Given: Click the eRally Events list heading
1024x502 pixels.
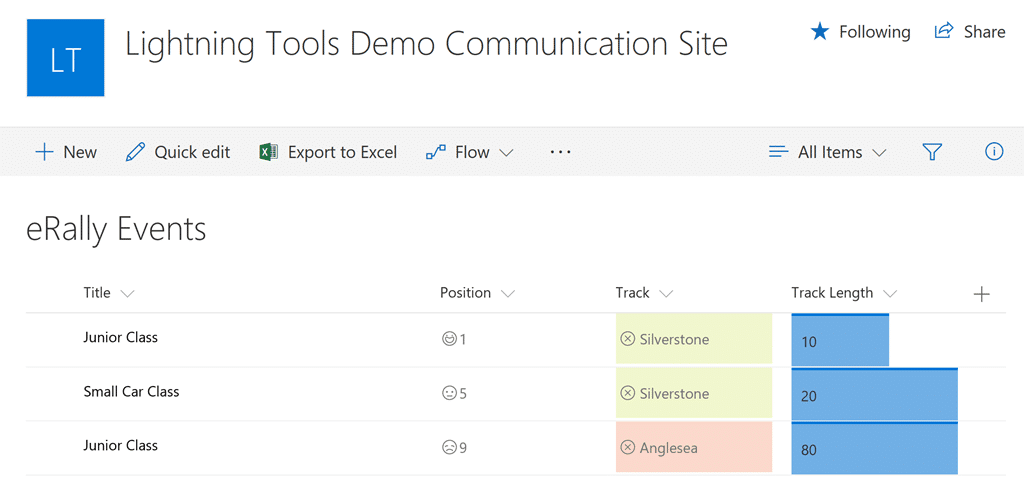Looking at the screenshot, I should point(116,230).
